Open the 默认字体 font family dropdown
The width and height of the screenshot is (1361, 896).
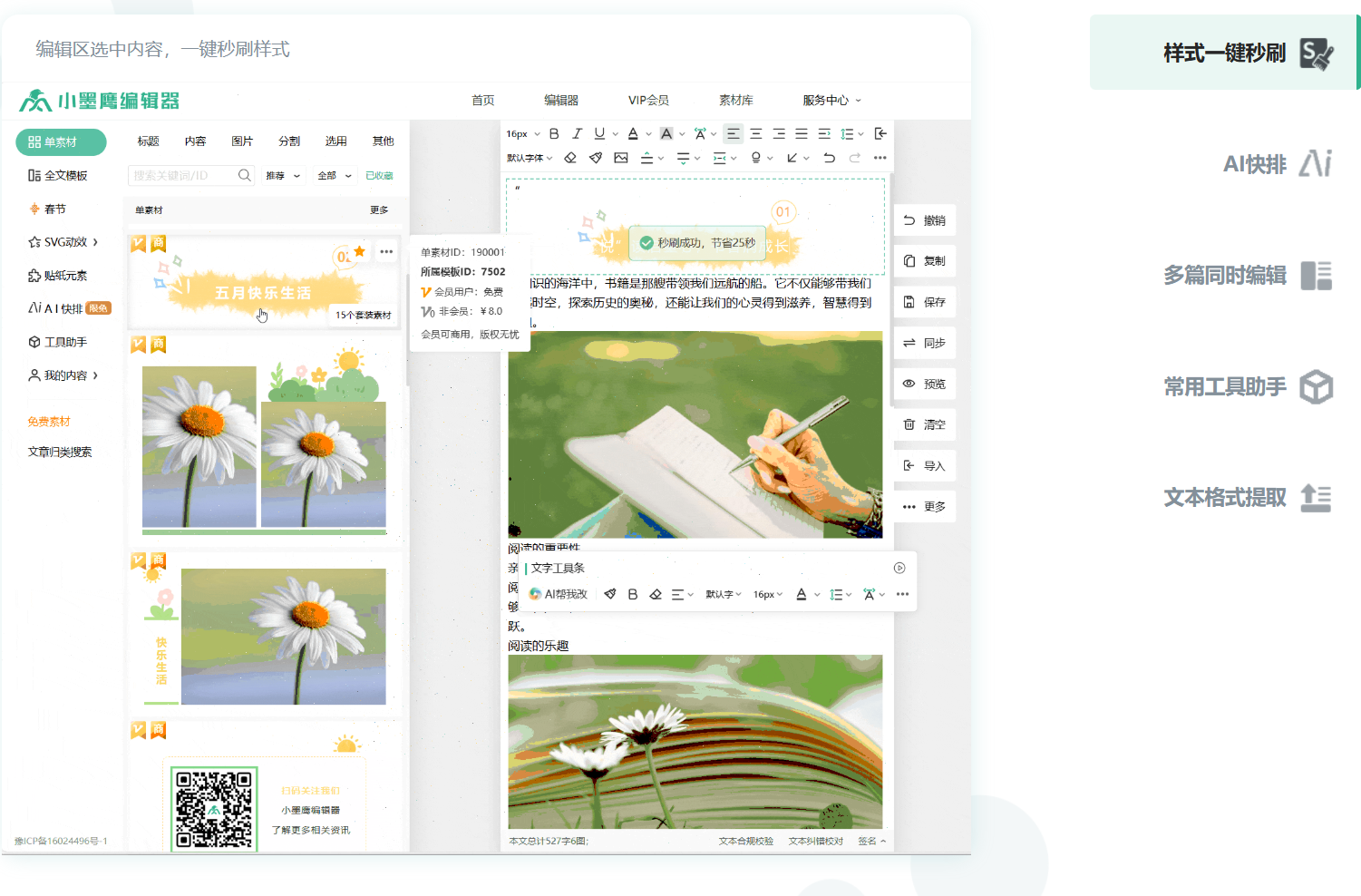click(x=530, y=158)
